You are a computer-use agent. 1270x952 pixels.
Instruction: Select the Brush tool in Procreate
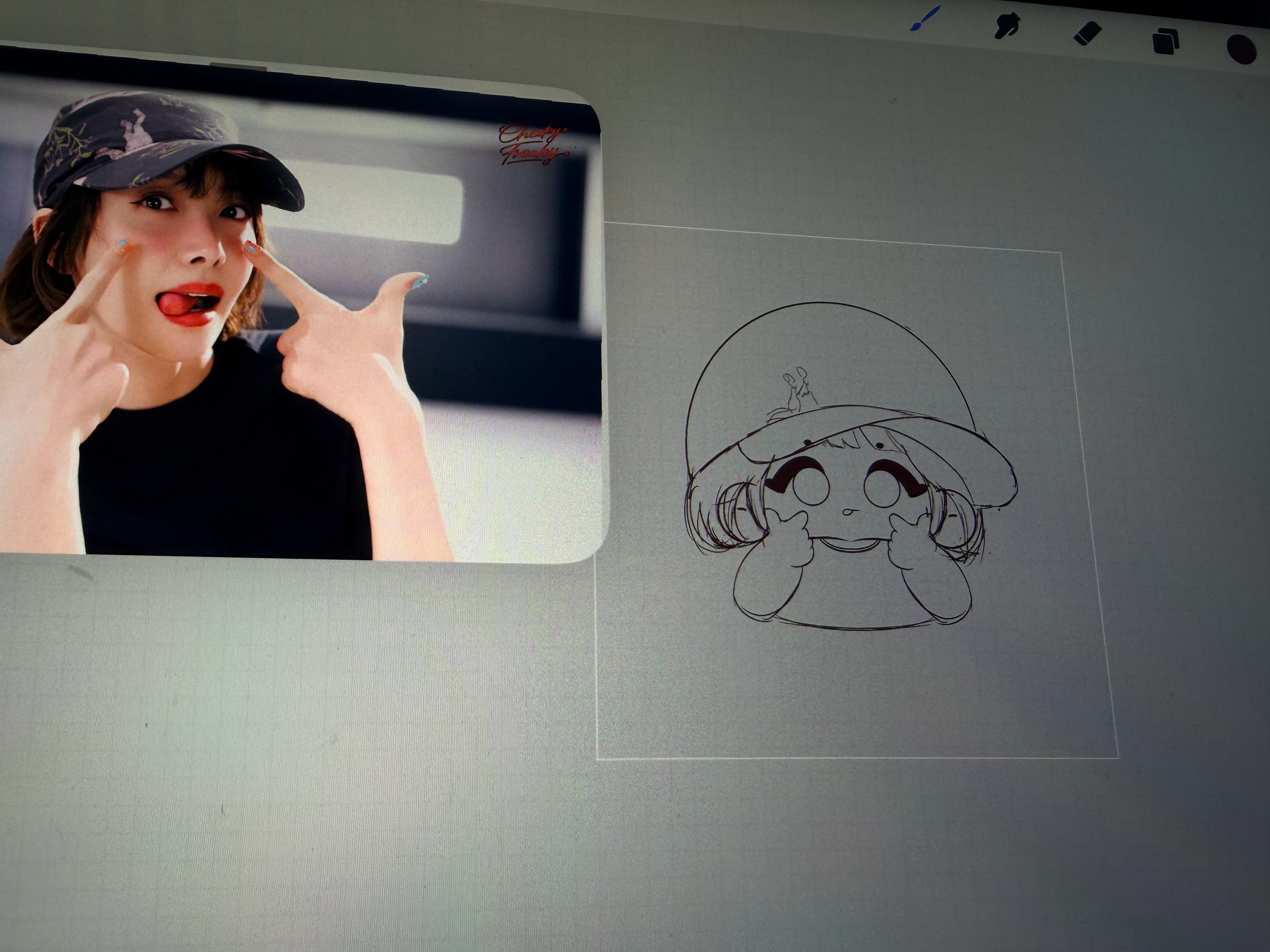[925, 19]
